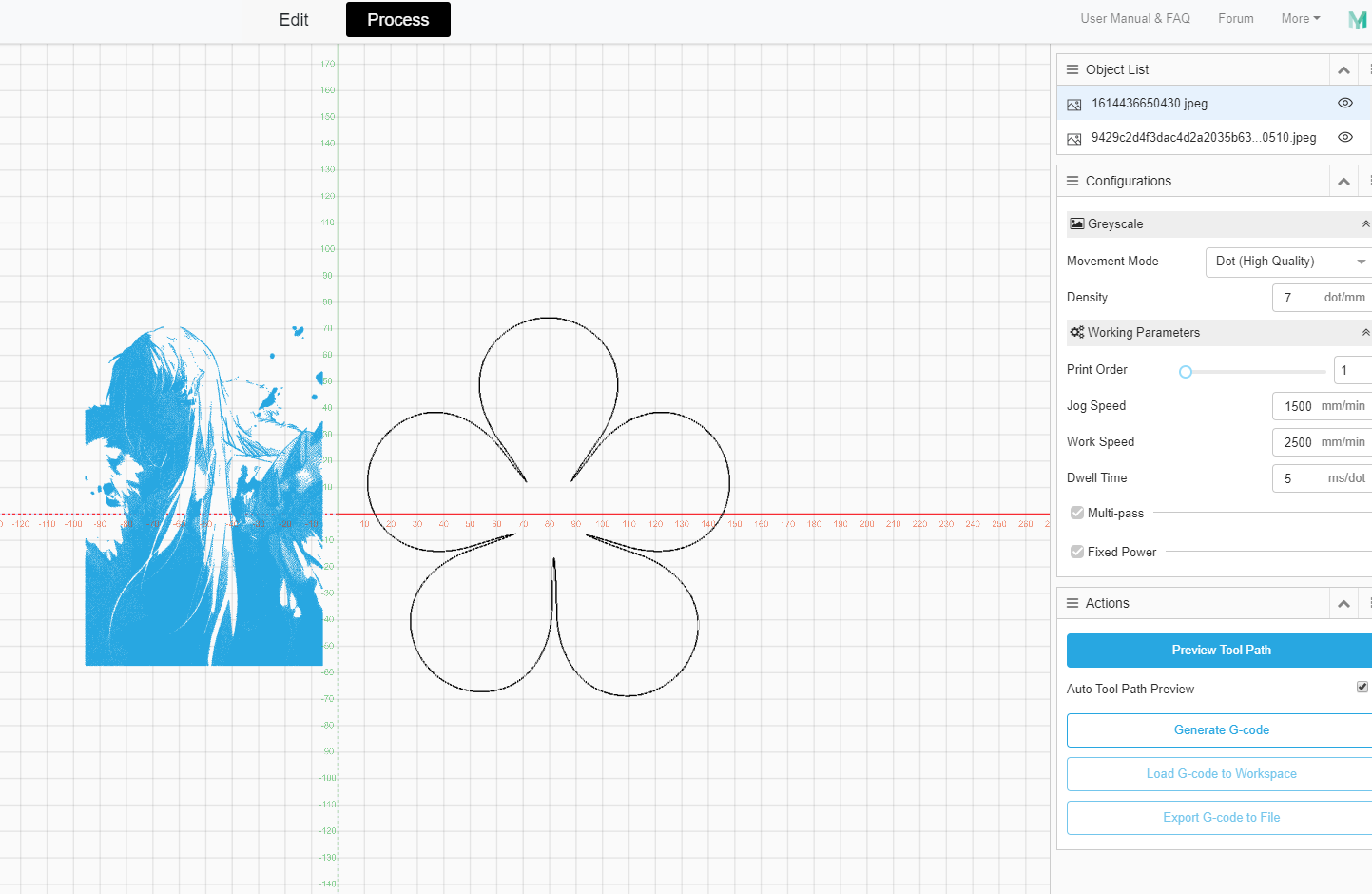The height and width of the screenshot is (894, 1372).
Task: Click the Object List menu icon
Action: (x=1072, y=69)
